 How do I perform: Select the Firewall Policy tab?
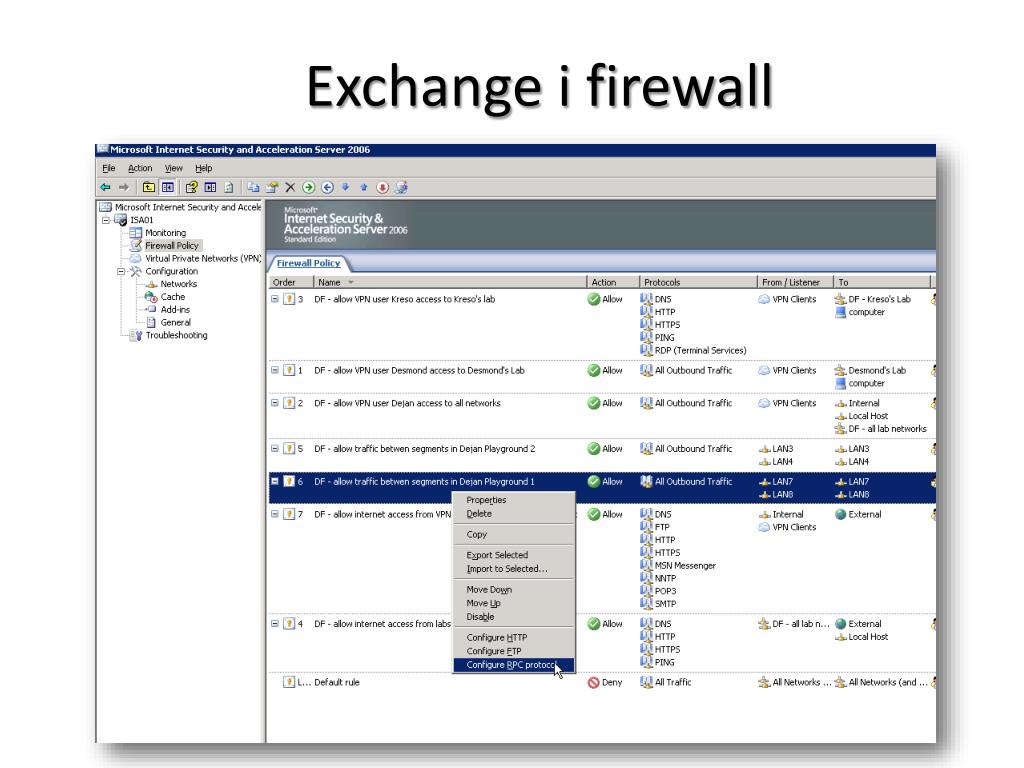(308, 263)
